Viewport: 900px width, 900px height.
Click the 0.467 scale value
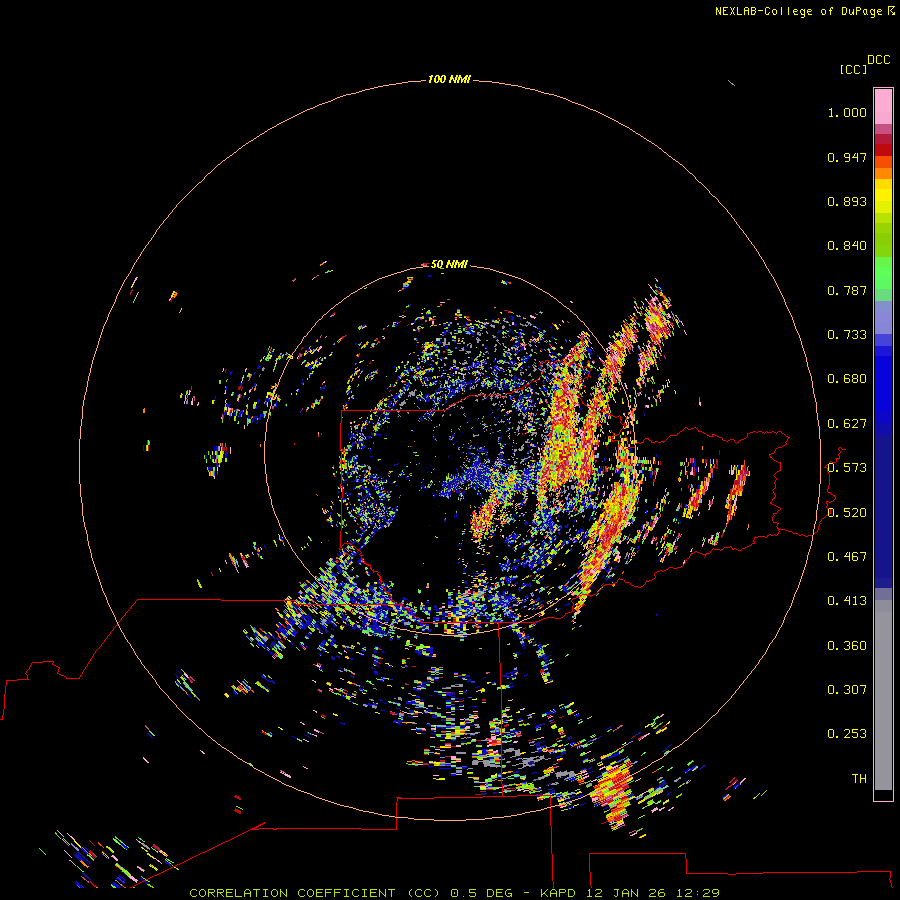[847, 557]
